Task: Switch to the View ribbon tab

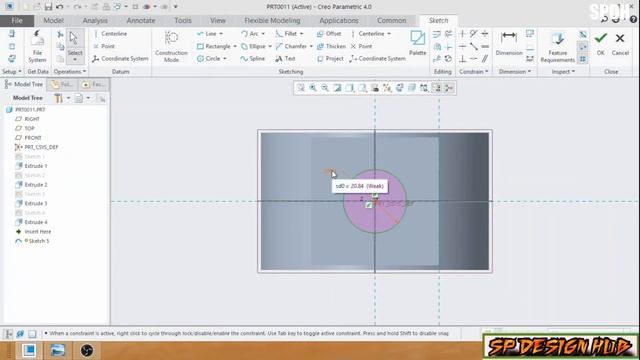Action: [x=218, y=20]
